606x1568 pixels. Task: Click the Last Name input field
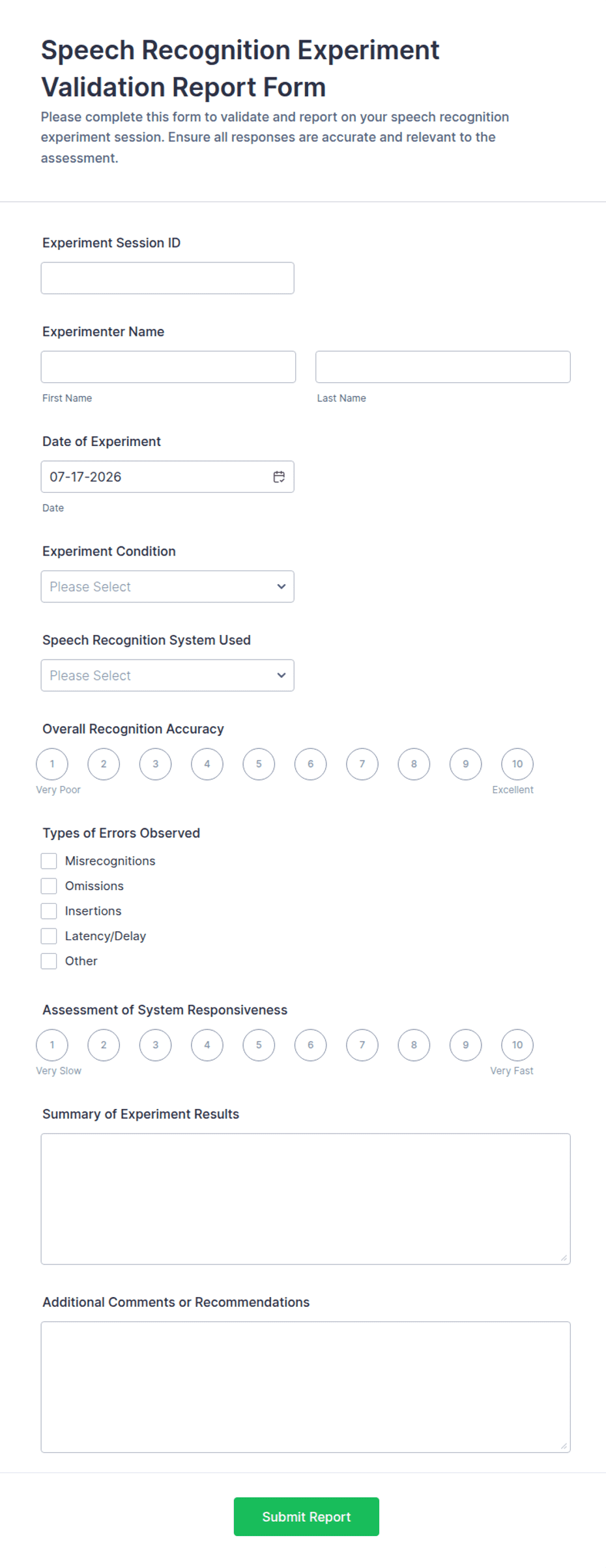click(x=443, y=367)
